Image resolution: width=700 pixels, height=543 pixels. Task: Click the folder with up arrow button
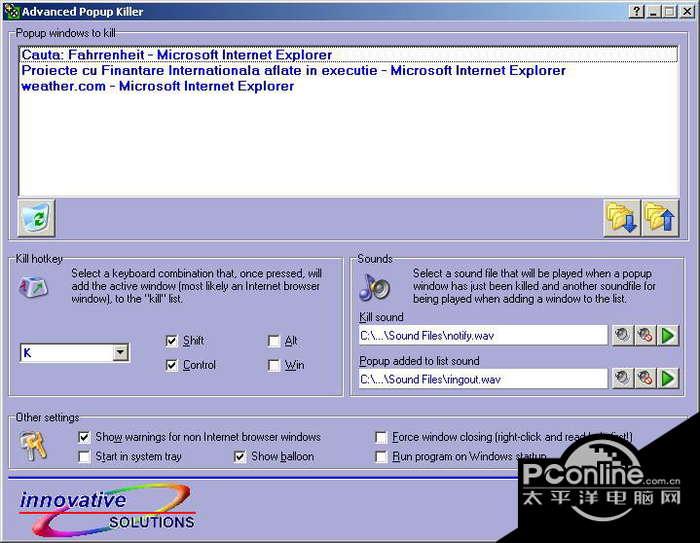click(x=660, y=218)
